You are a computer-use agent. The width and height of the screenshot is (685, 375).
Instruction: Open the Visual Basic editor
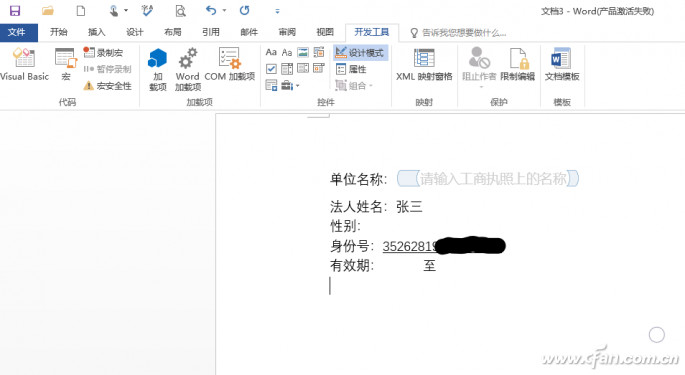24,64
